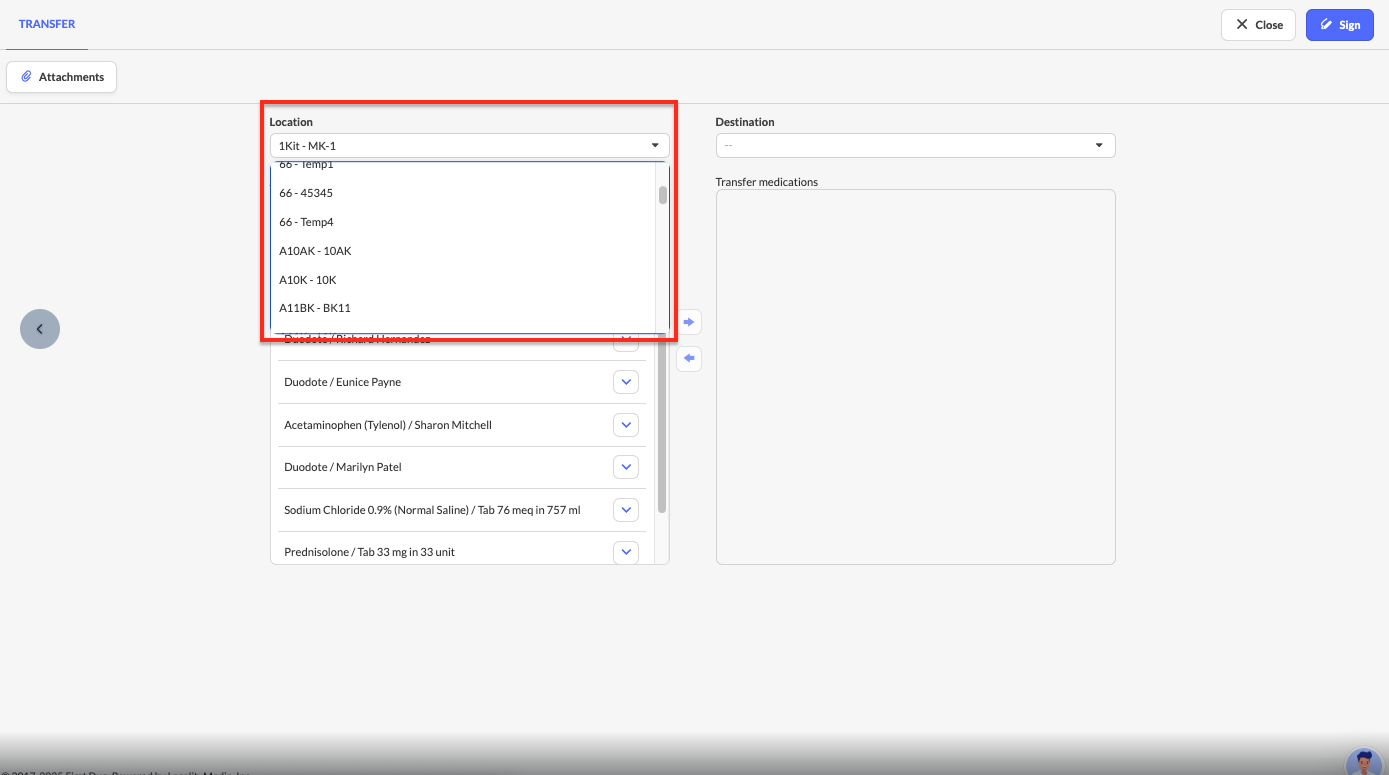Select A10AK - 10AK location
Screen dimensions: 1389x775
click(315, 251)
